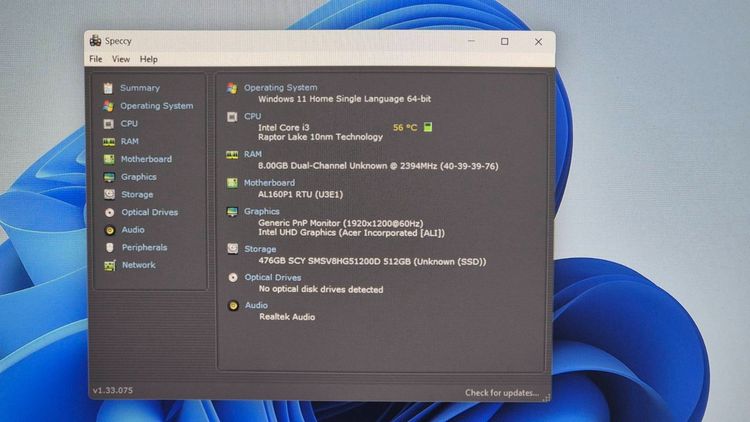Click 'Windows 11 Home Single Language 64-bit' text
Screen dimensions: 750x422
344,99
